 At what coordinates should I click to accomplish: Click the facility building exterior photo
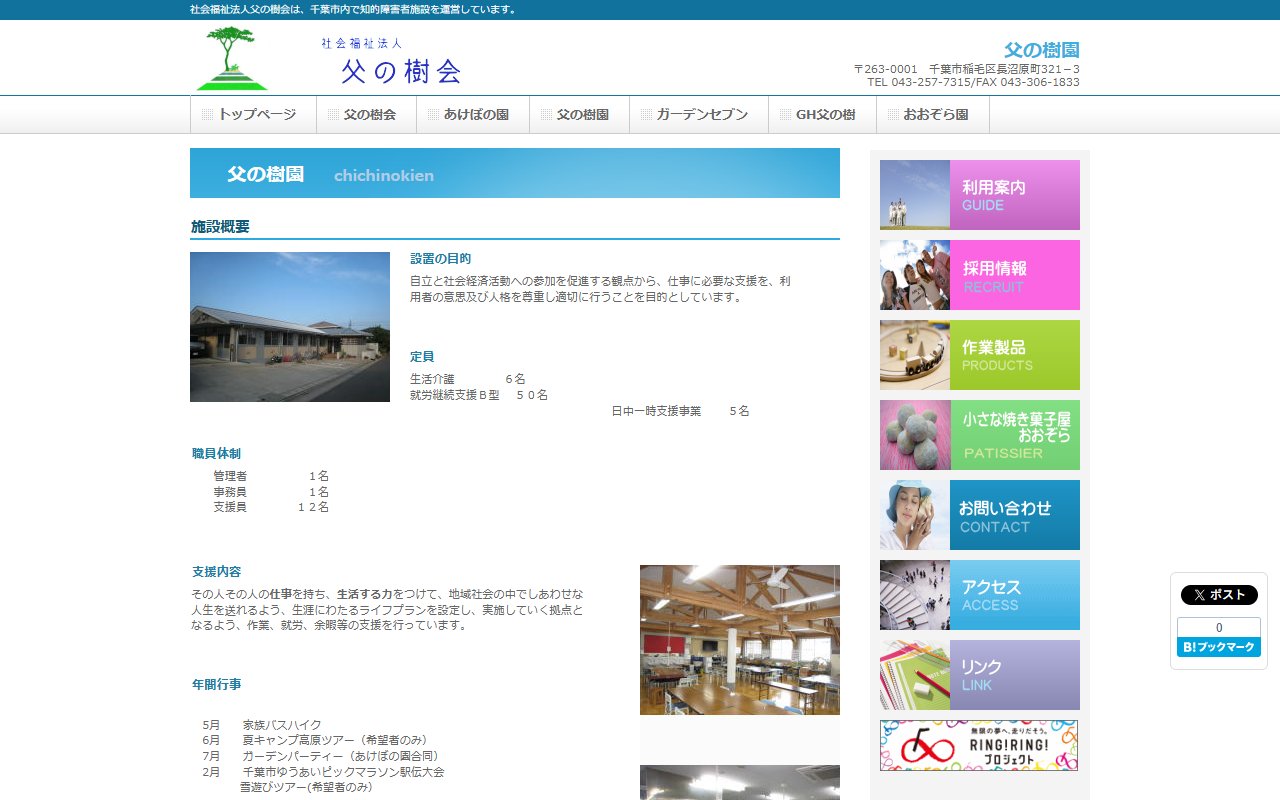(x=290, y=327)
